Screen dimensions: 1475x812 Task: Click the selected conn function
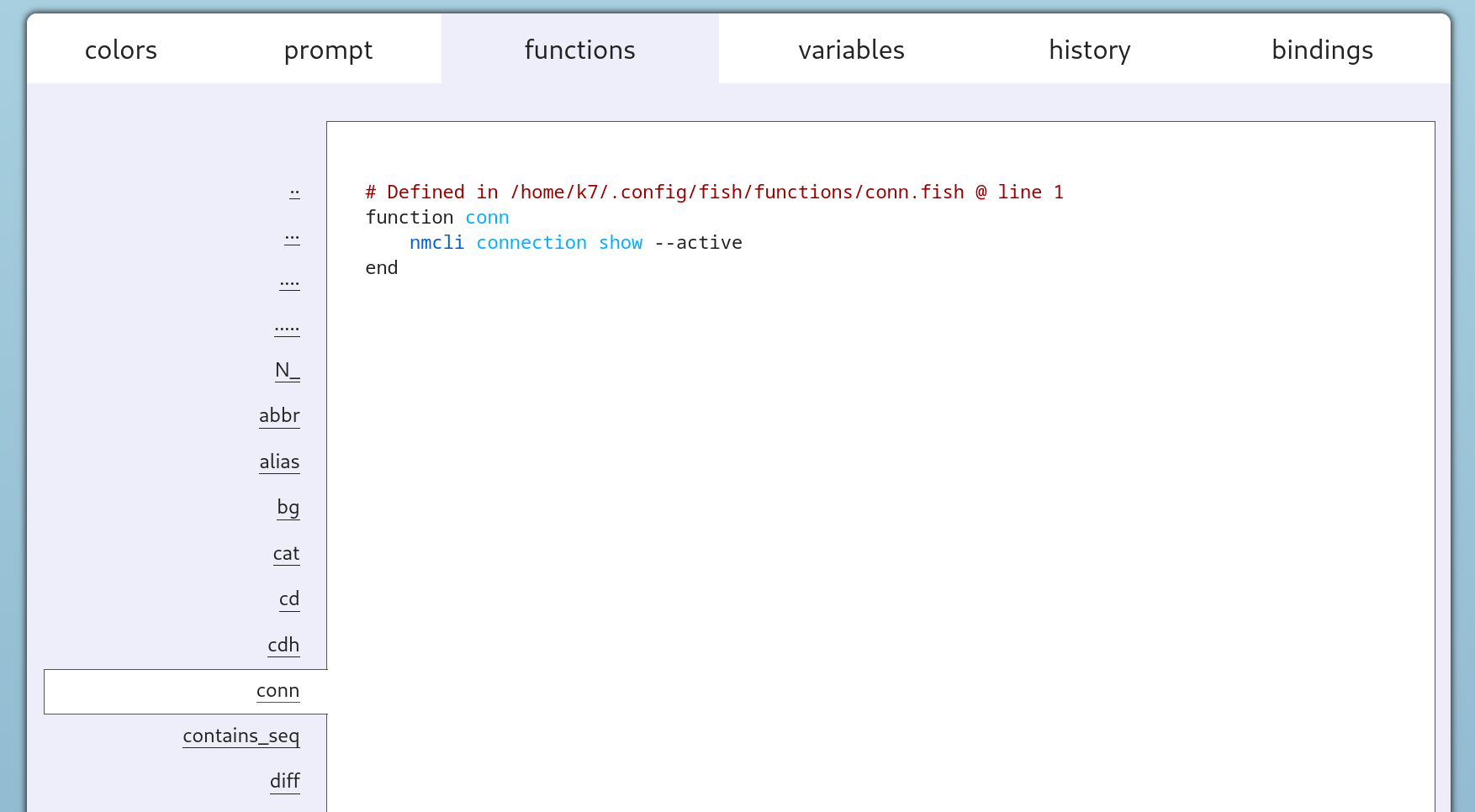pos(278,691)
